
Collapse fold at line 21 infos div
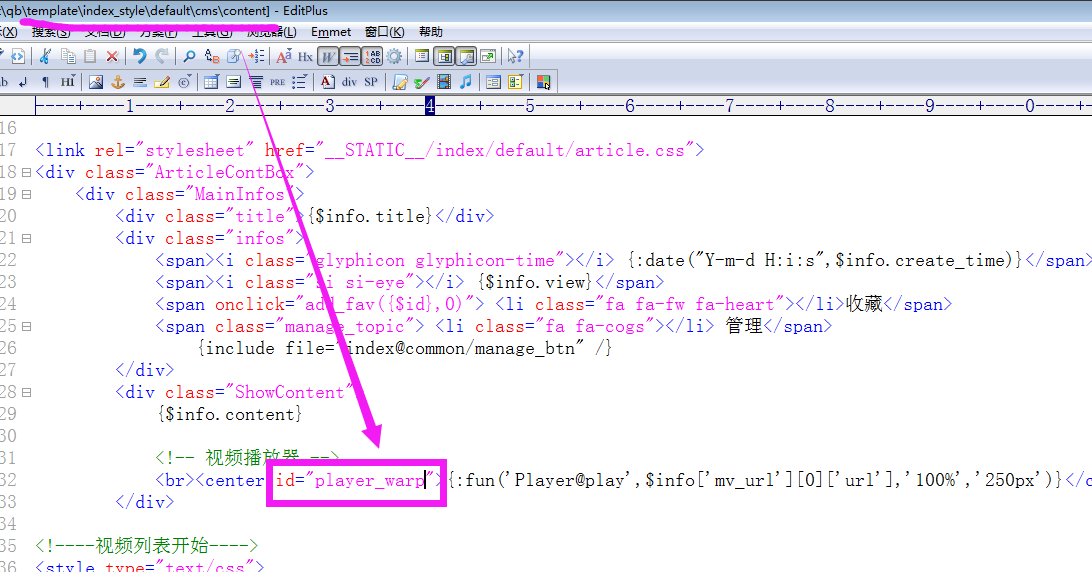click(x=26, y=238)
